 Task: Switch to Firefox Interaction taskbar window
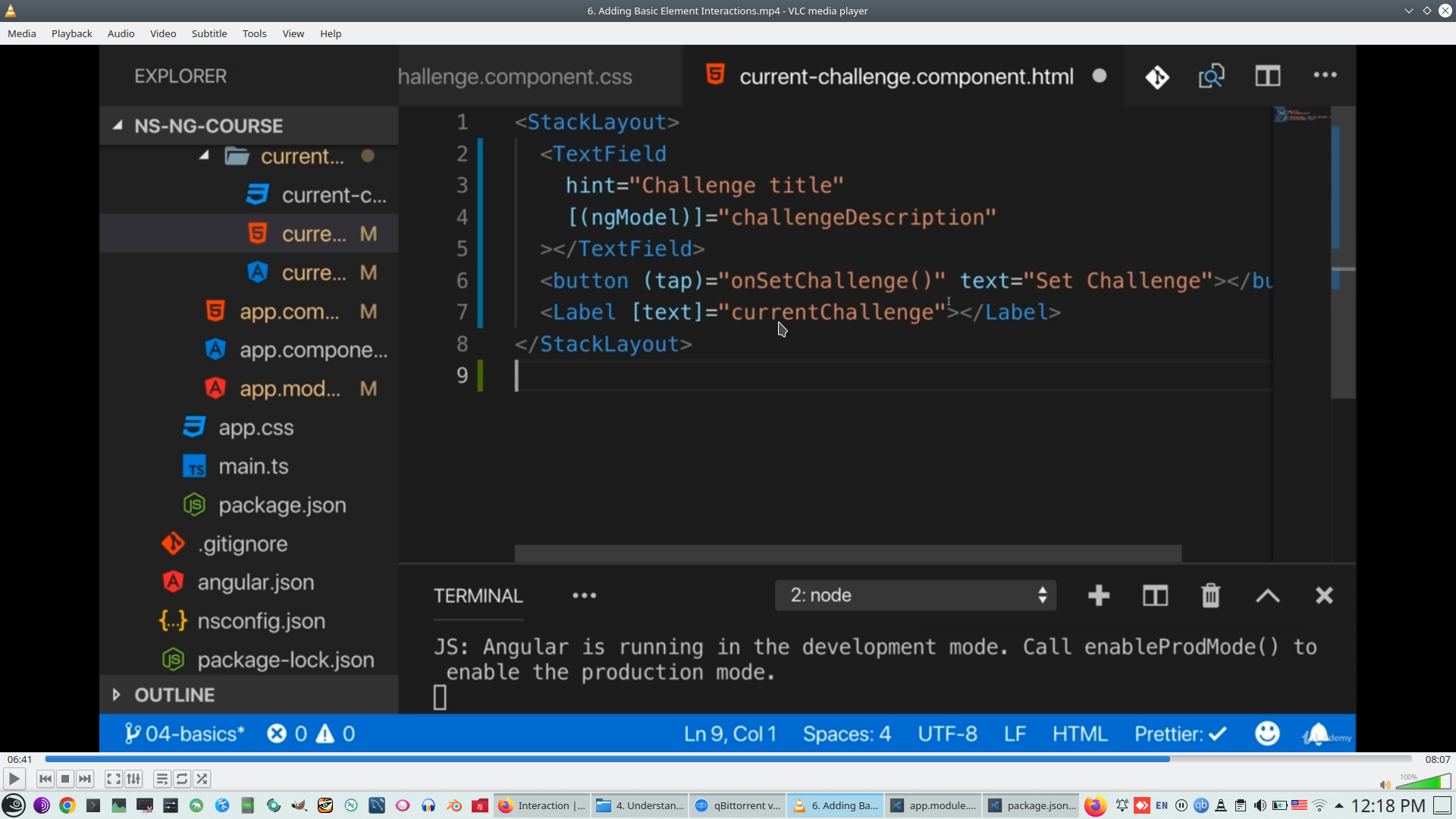tap(542, 805)
